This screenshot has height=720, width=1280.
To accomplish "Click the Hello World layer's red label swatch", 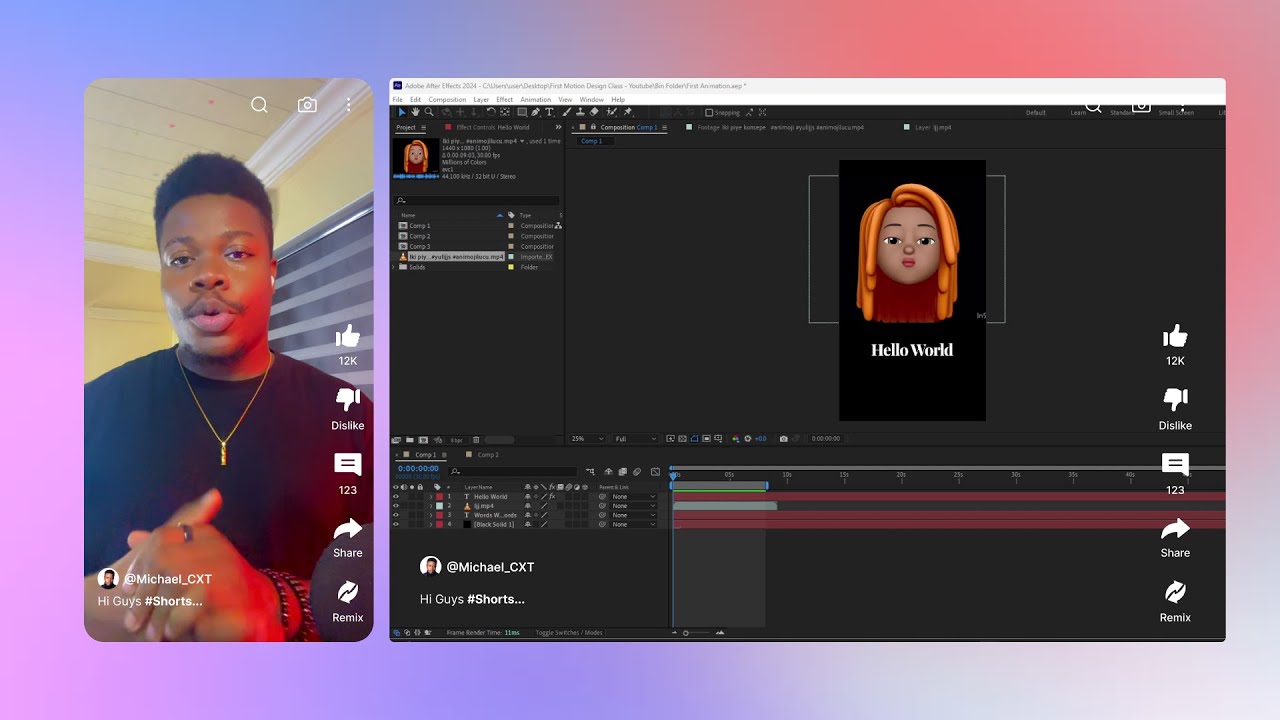I will [439, 497].
